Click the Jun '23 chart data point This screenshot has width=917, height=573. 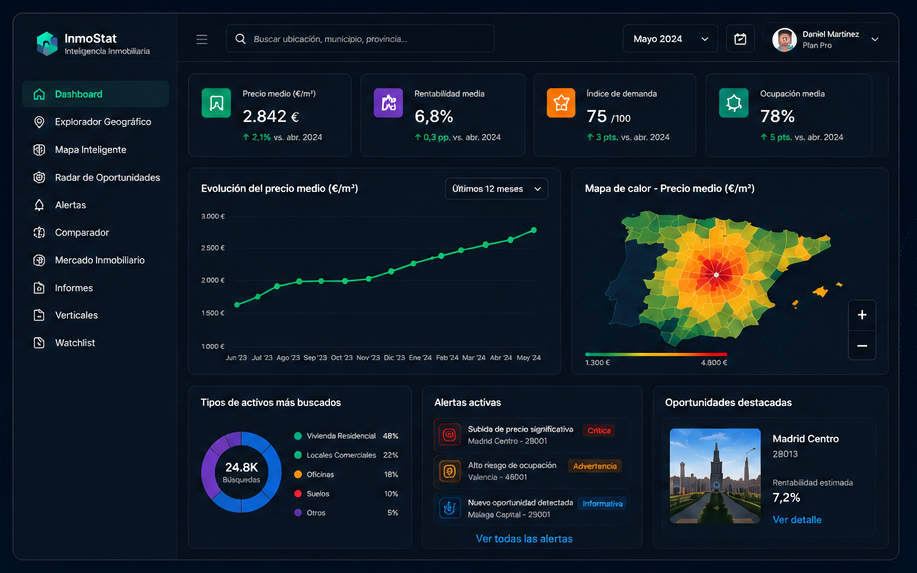pos(237,305)
